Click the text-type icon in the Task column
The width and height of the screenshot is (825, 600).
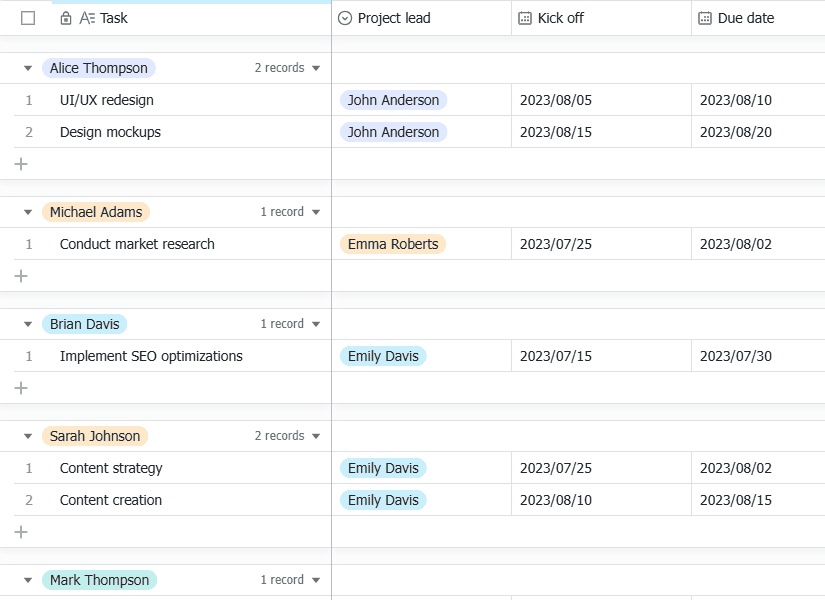point(87,18)
